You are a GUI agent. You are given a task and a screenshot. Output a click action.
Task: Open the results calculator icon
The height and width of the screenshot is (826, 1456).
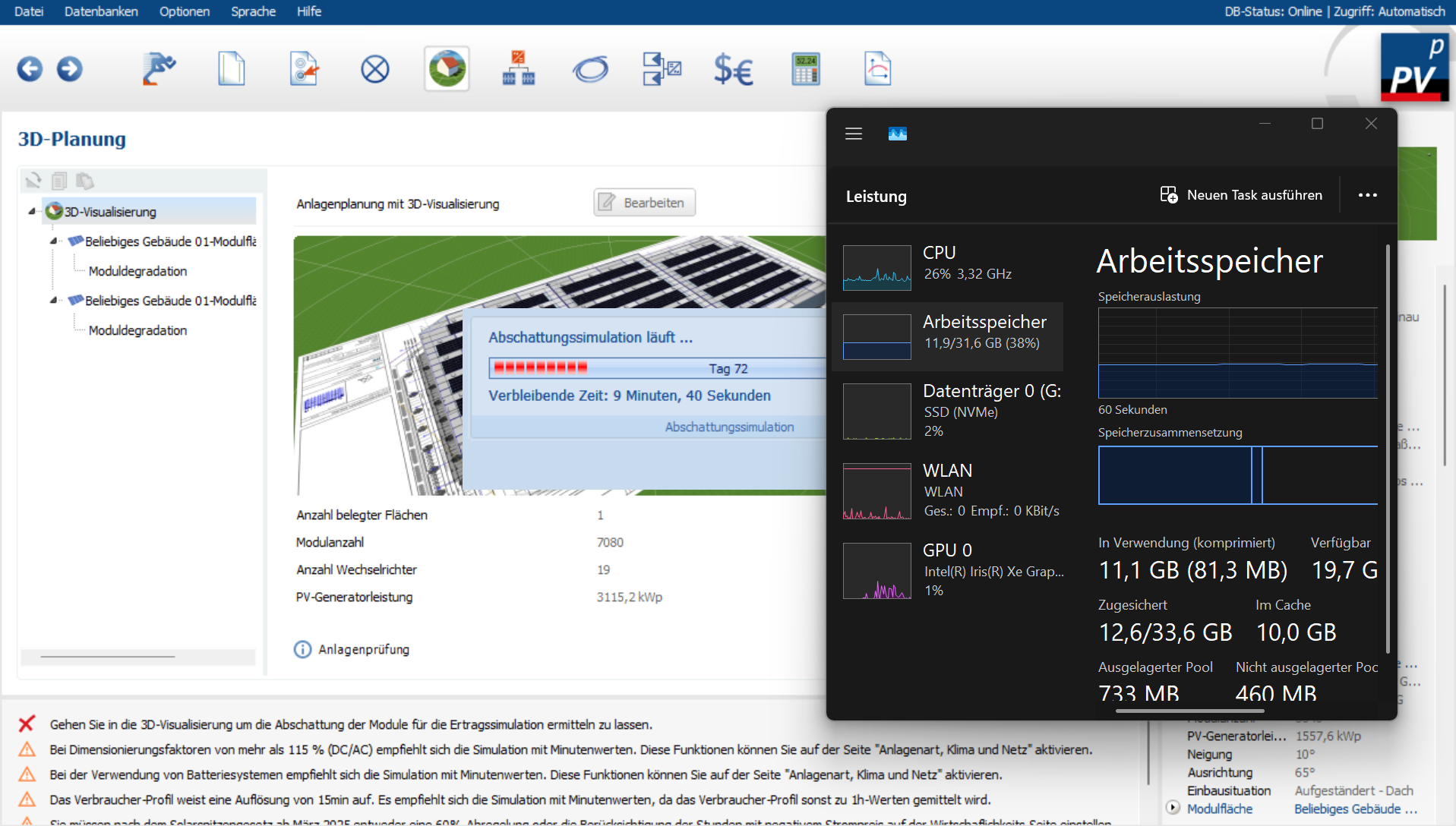coord(806,69)
